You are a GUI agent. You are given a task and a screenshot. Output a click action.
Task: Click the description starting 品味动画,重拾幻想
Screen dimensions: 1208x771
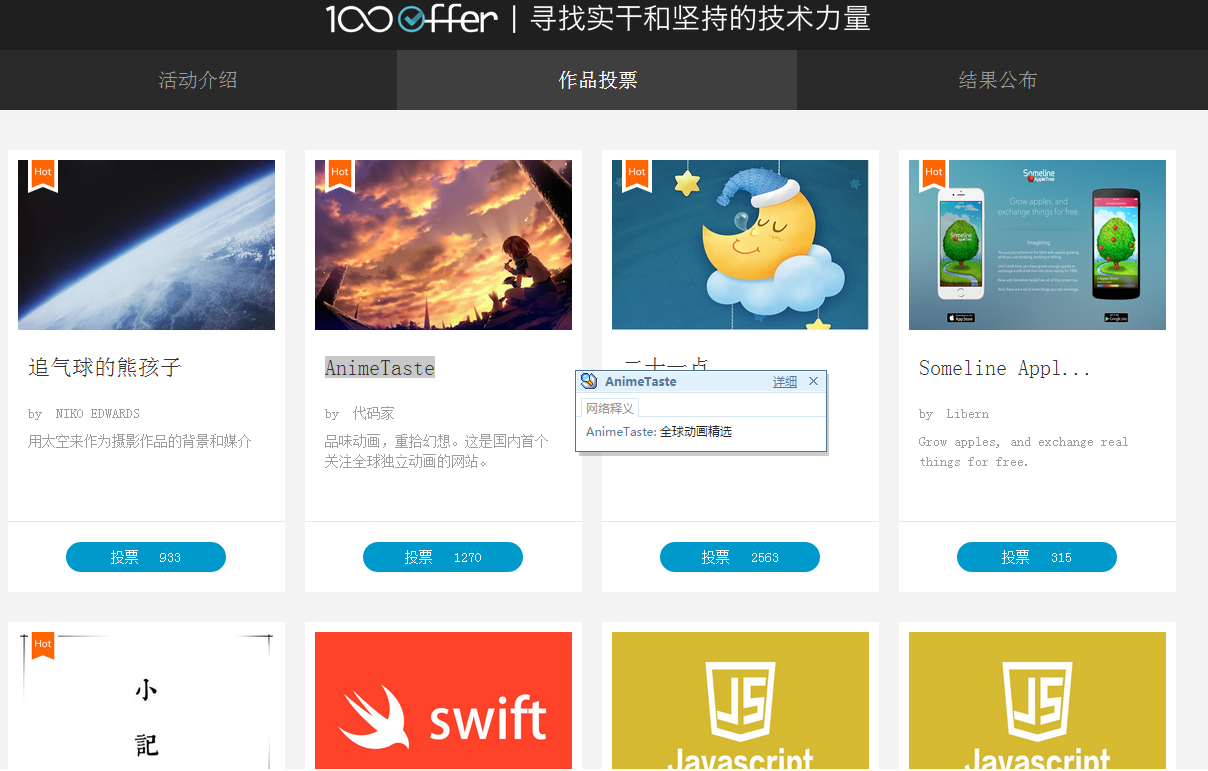tap(437, 451)
